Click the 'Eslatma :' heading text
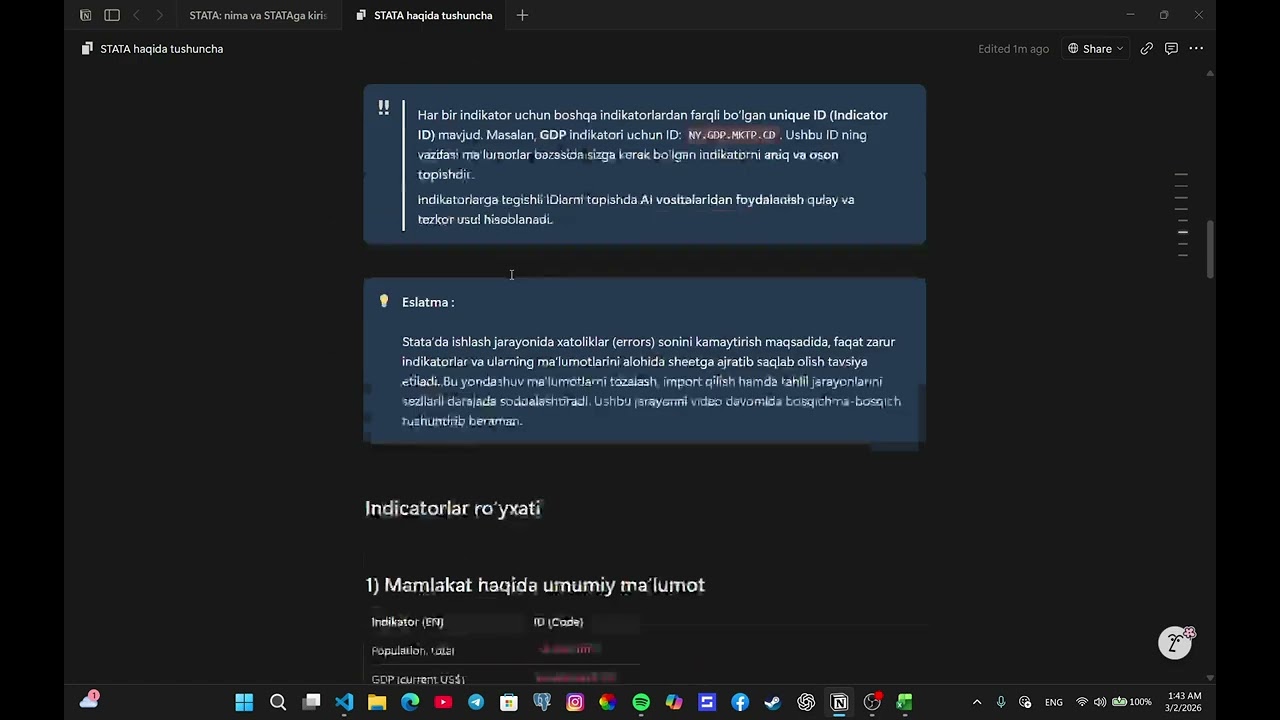The height and width of the screenshot is (720, 1280). pos(428,302)
